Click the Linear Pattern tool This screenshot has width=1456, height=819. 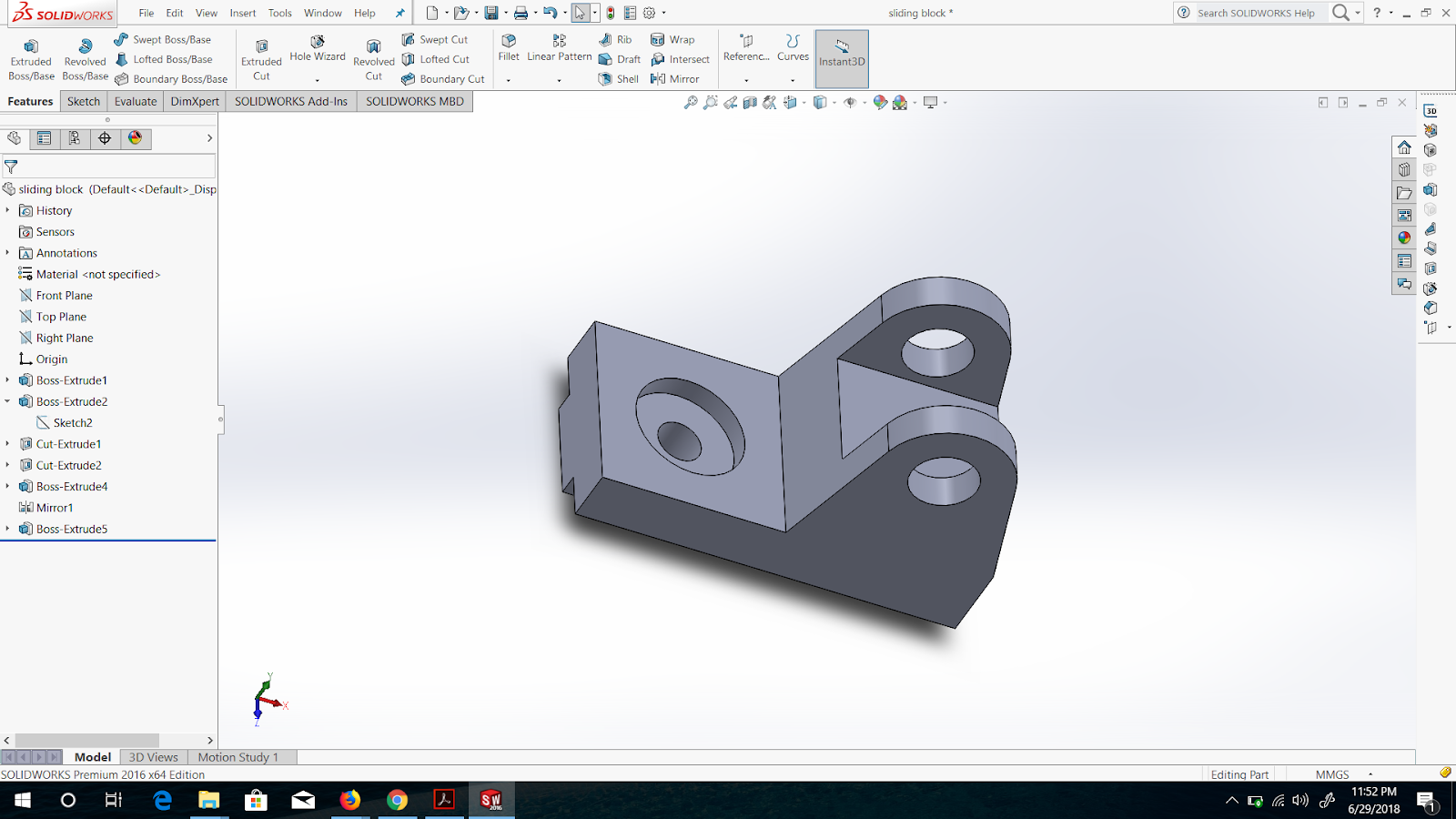558,50
